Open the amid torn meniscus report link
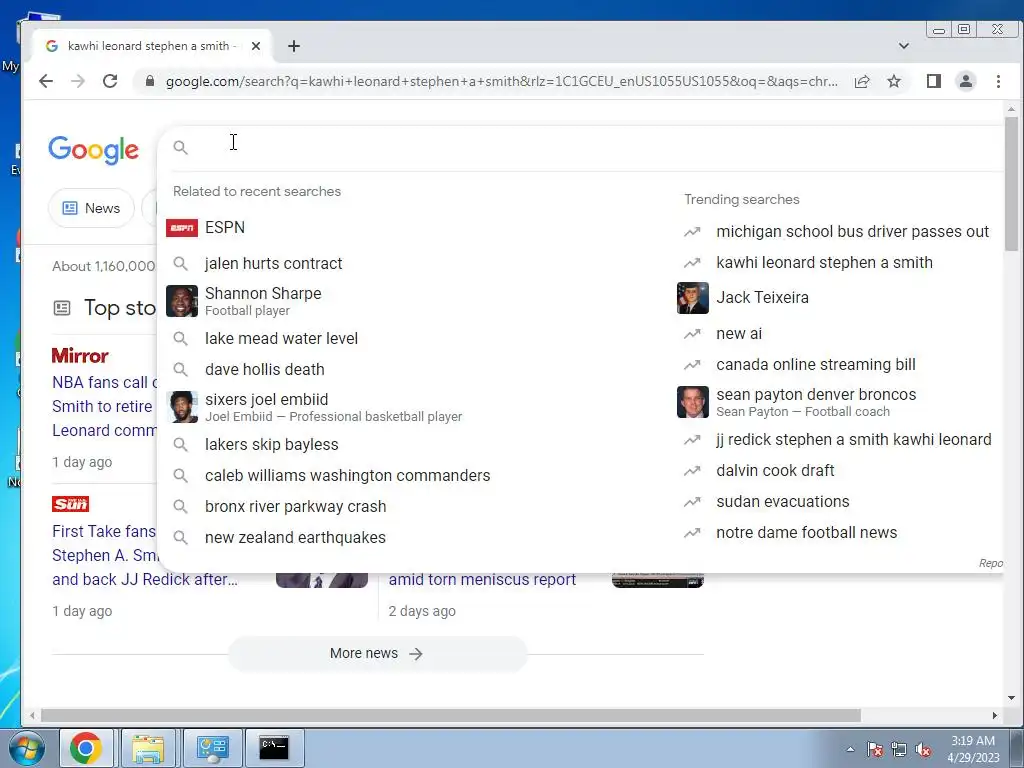 tap(482, 579)
